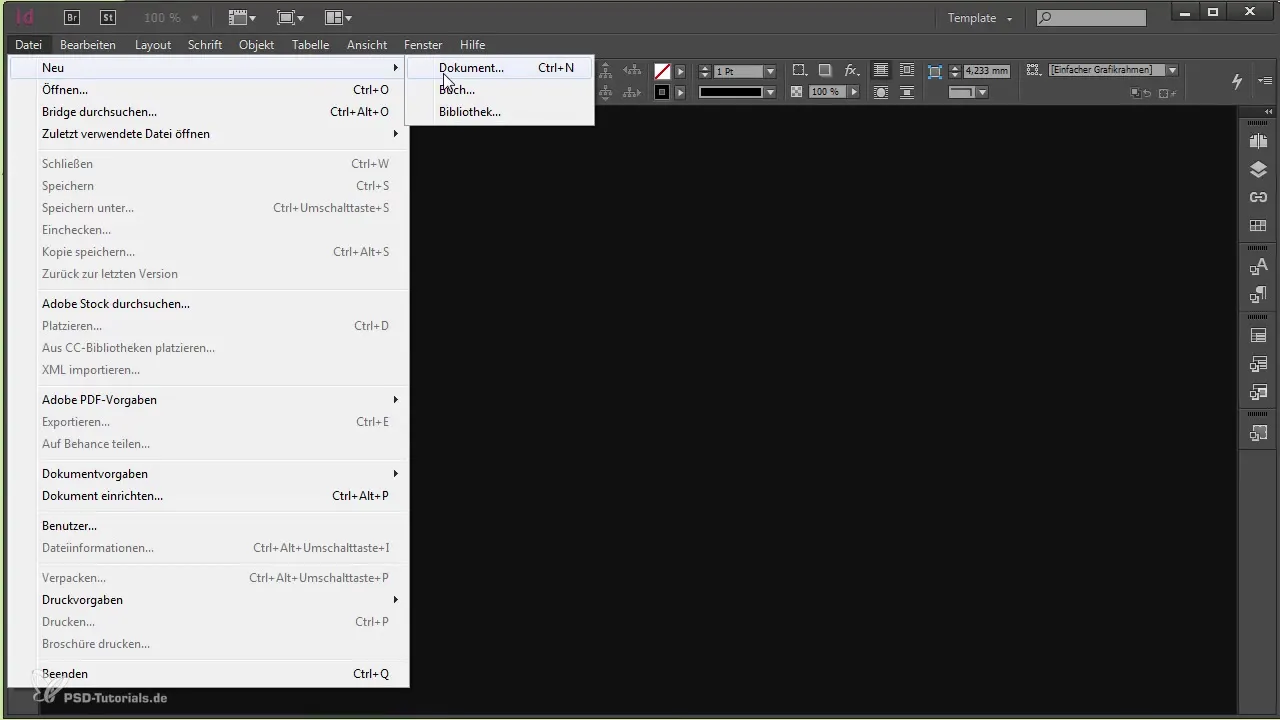Open the Schrift menu

click(205, 45)
